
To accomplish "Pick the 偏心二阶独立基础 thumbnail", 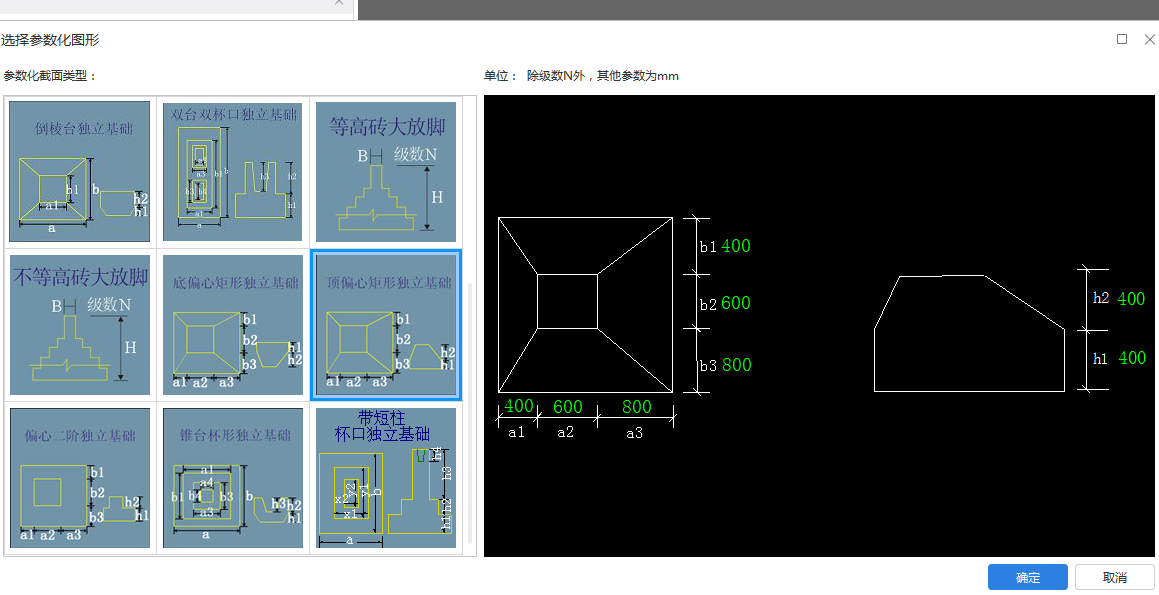I will tap(80, 478).
